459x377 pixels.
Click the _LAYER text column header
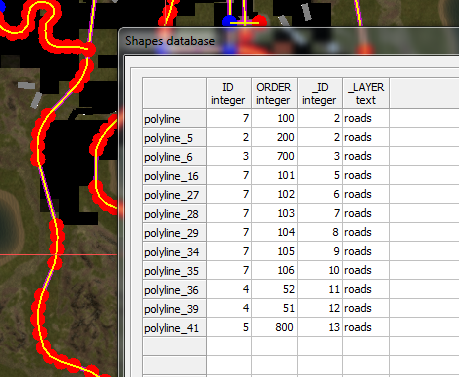pos(366,93)
